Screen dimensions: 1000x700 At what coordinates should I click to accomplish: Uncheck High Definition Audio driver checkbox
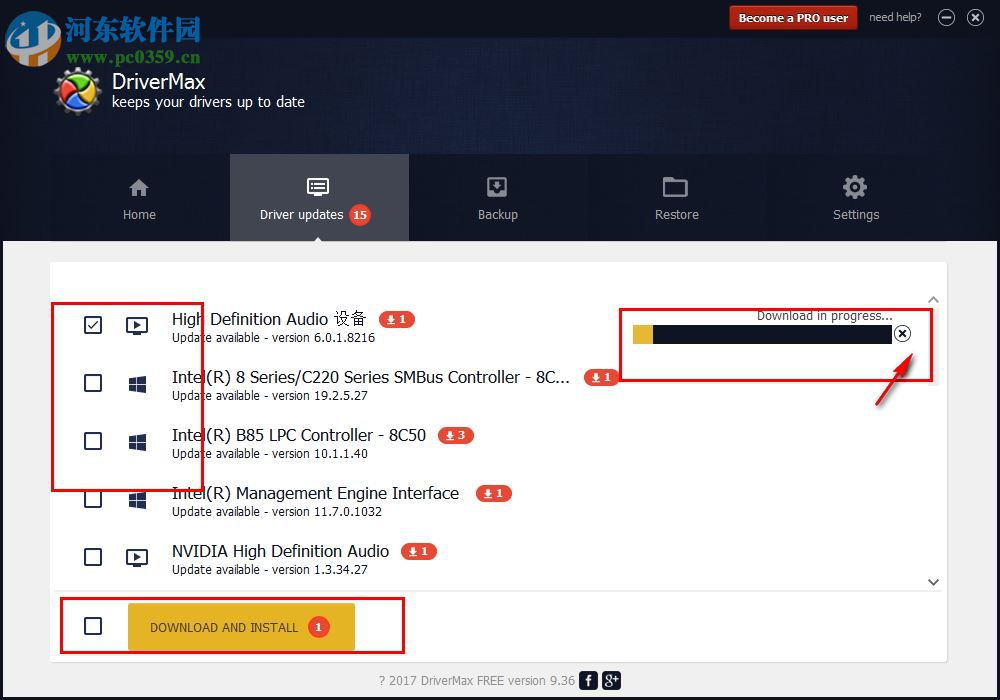click(x=93, y=325)
